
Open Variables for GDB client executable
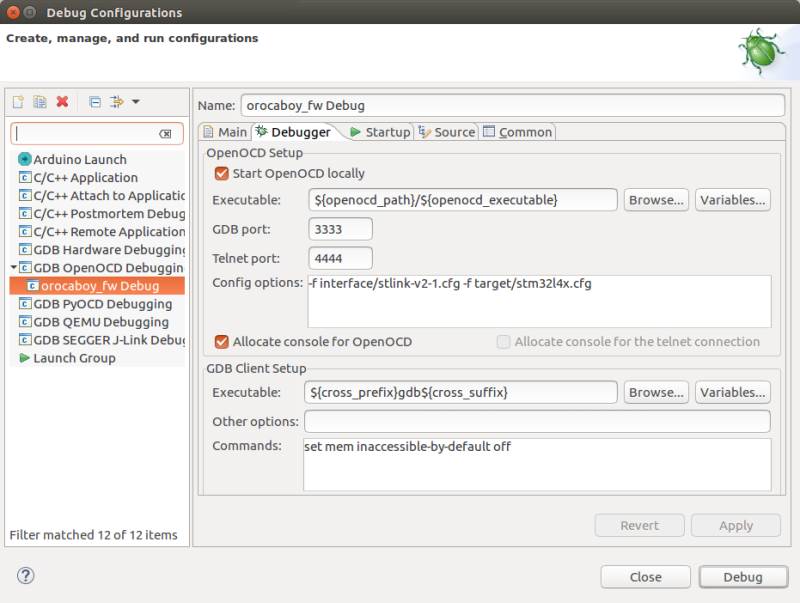pos(733,392)
